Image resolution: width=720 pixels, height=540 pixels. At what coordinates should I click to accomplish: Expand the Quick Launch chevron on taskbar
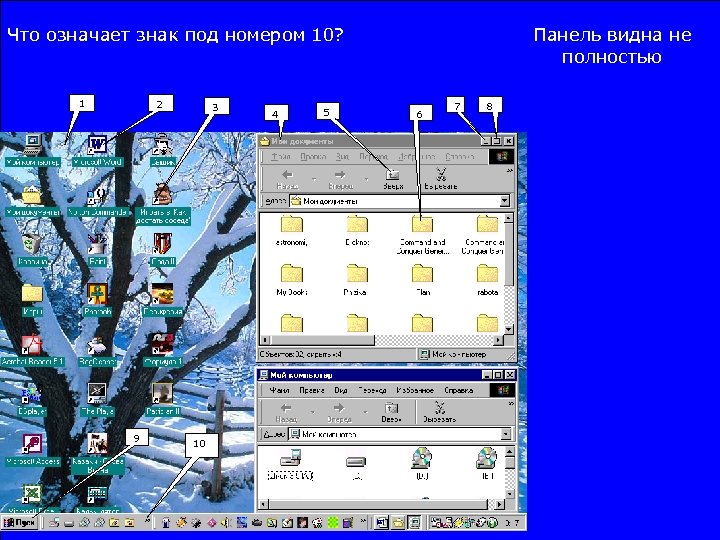pos(147,520)
